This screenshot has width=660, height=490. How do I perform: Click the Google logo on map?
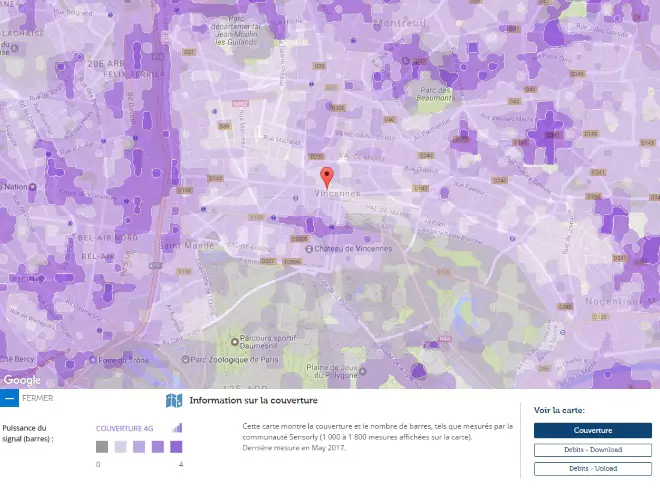tap(22, 380)
